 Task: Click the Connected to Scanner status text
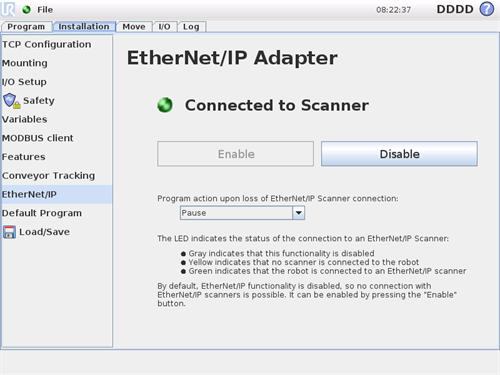point(277,105)
